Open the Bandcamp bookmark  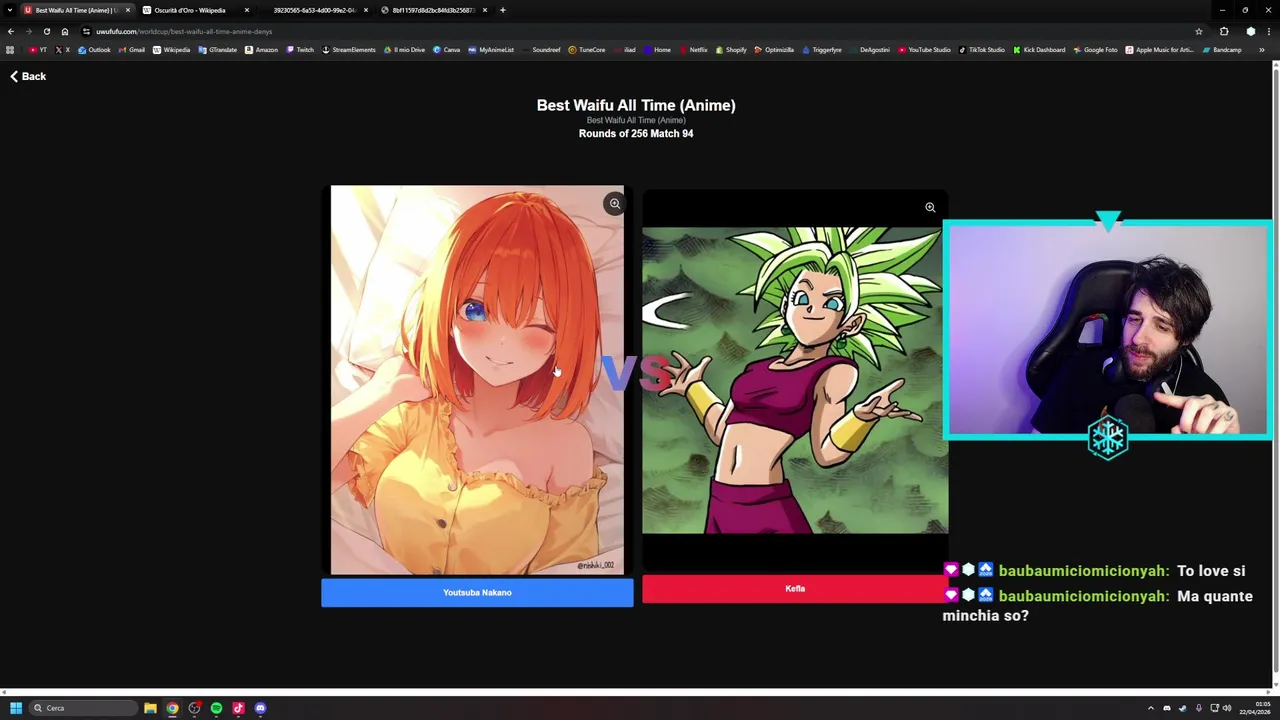(1221, 50)
